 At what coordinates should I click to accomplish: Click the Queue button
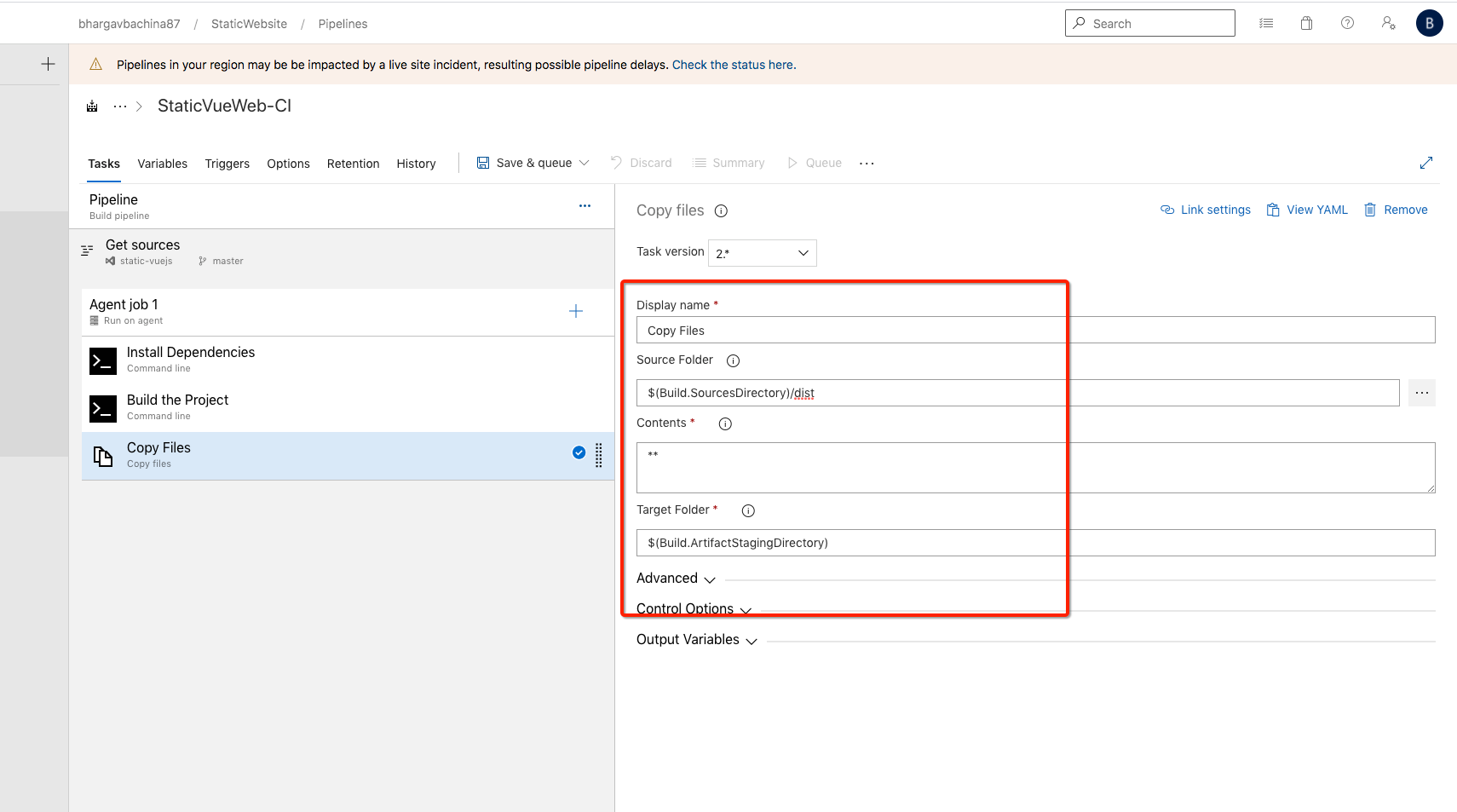point(815,163)
